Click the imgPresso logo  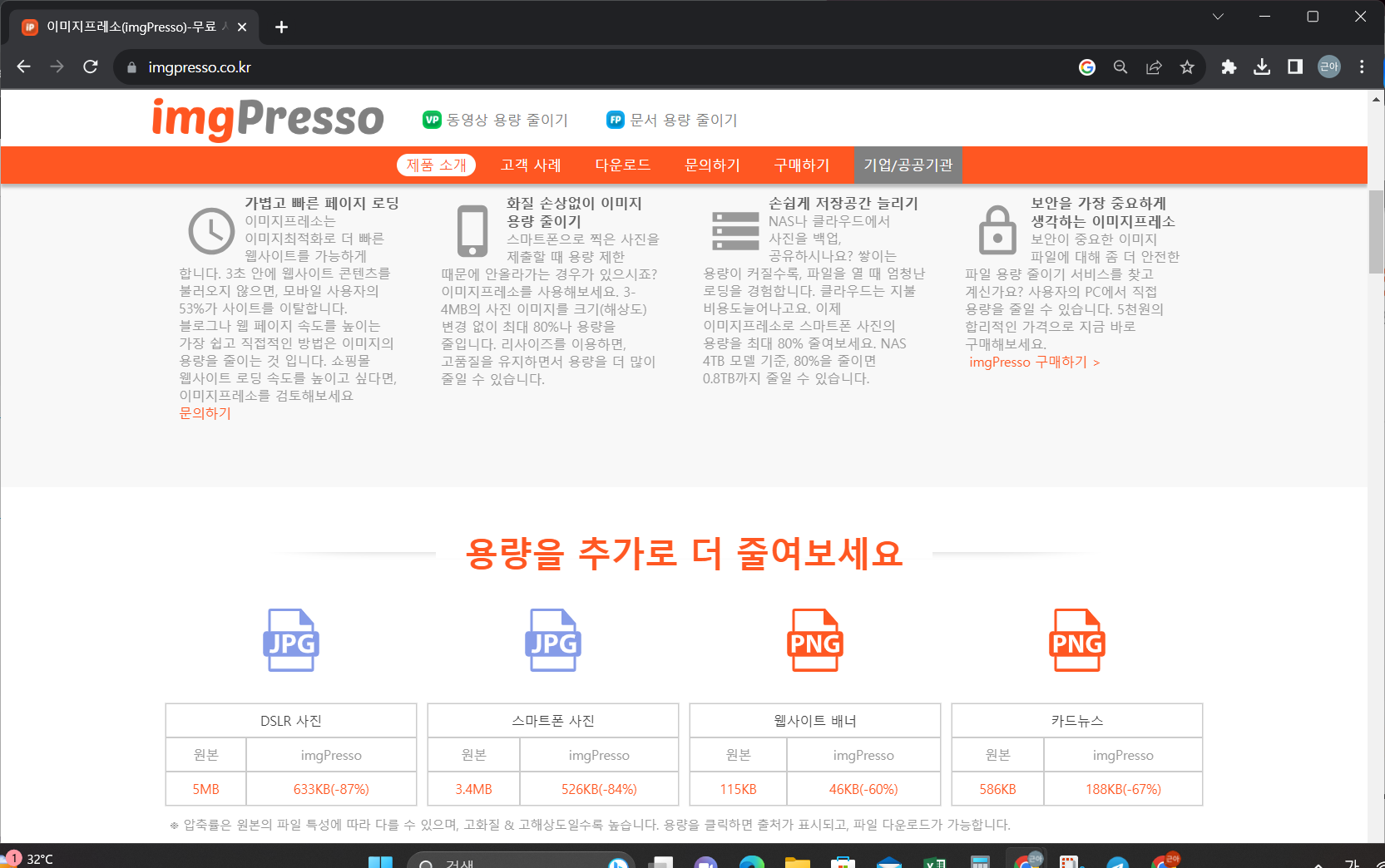click(268, 119)
